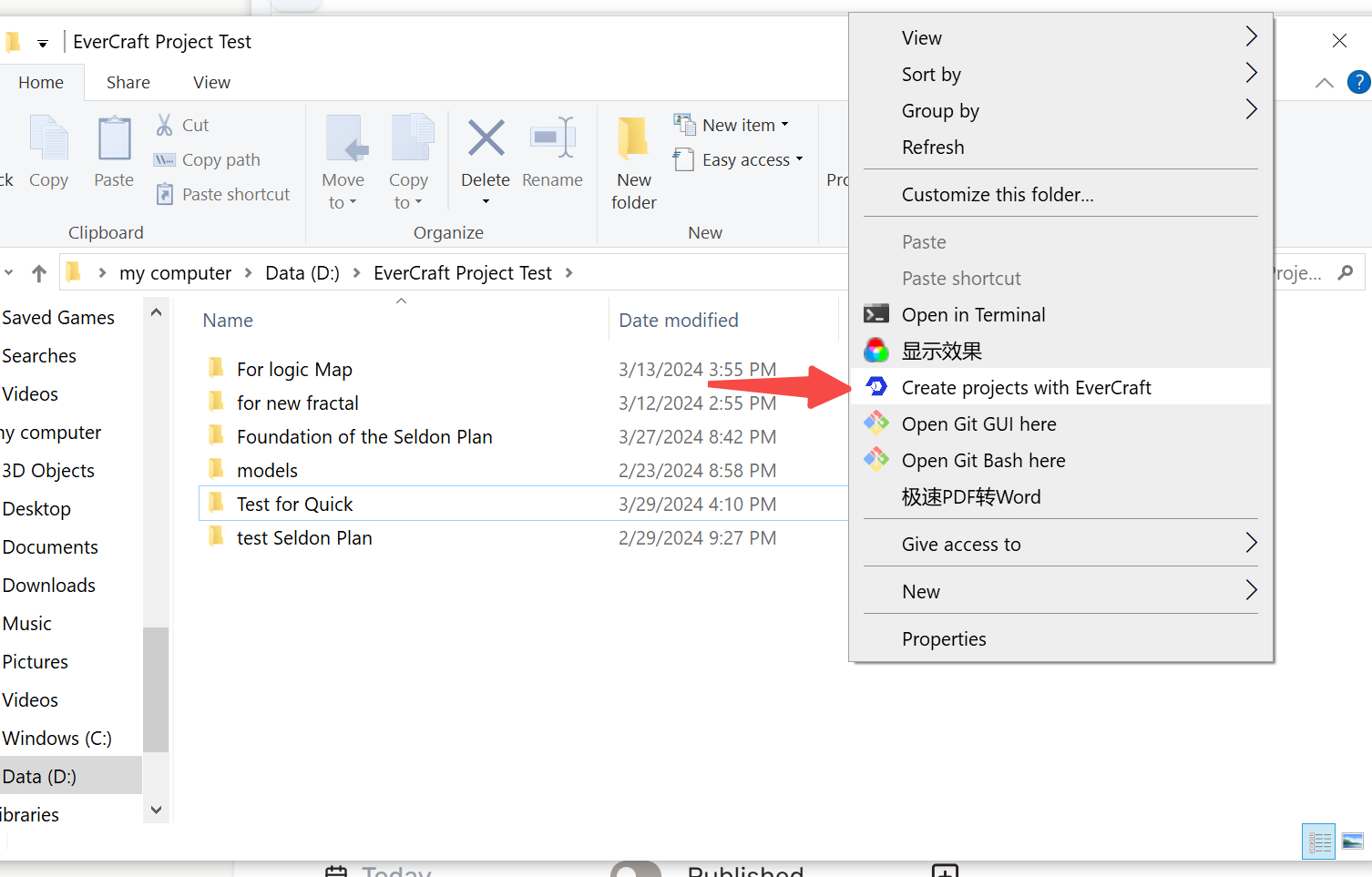Click the Open in Terminal icon
The image size is (1372, 877).
876,314
